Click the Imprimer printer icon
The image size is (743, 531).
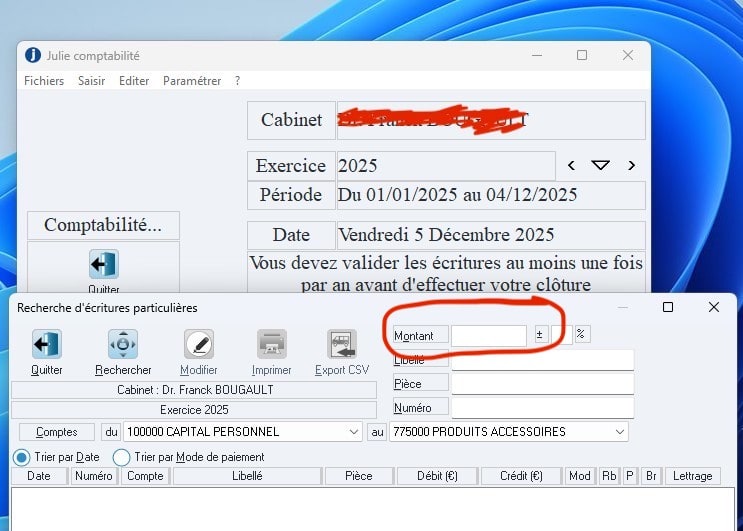[272, 345]
